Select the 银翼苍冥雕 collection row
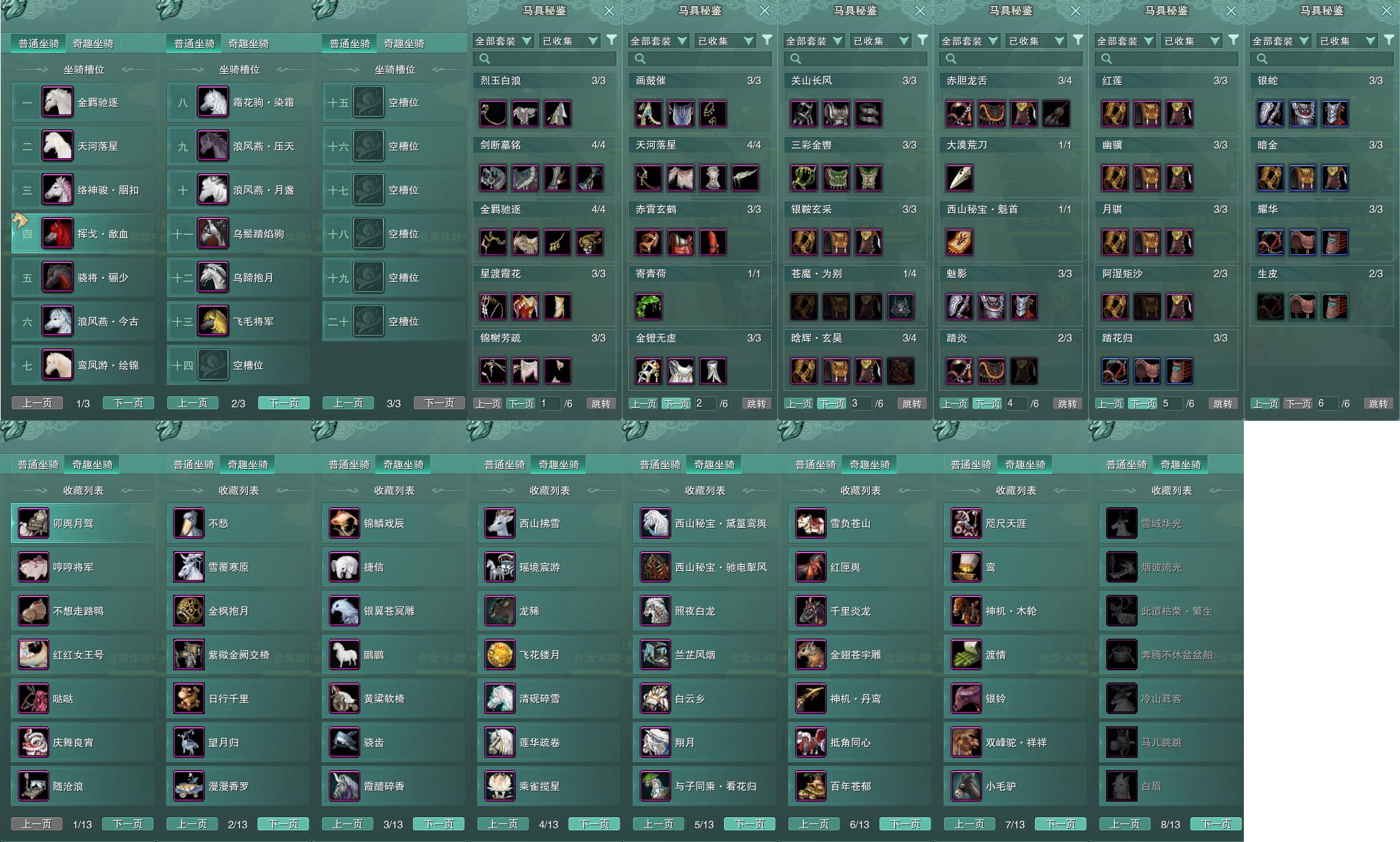The image size is (1400, 842). coord(393,611)
